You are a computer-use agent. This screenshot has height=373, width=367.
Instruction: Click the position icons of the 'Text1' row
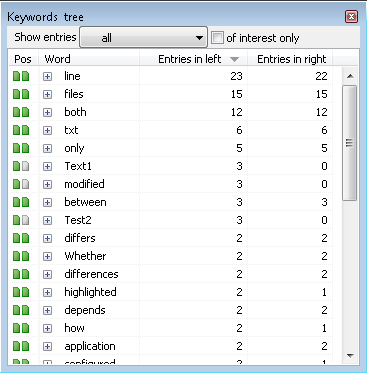pyautogui.click(x=21, y=166)
